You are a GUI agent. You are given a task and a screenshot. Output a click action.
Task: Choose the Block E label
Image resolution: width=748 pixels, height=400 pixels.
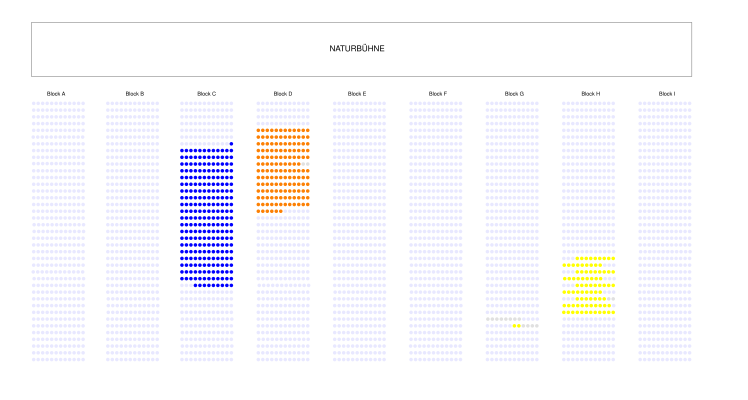pos(357,94)
